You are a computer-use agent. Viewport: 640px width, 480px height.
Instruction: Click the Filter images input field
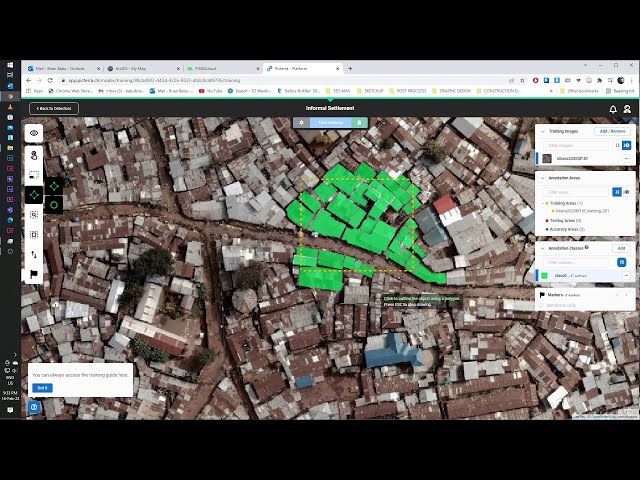[x=576, y=145]
